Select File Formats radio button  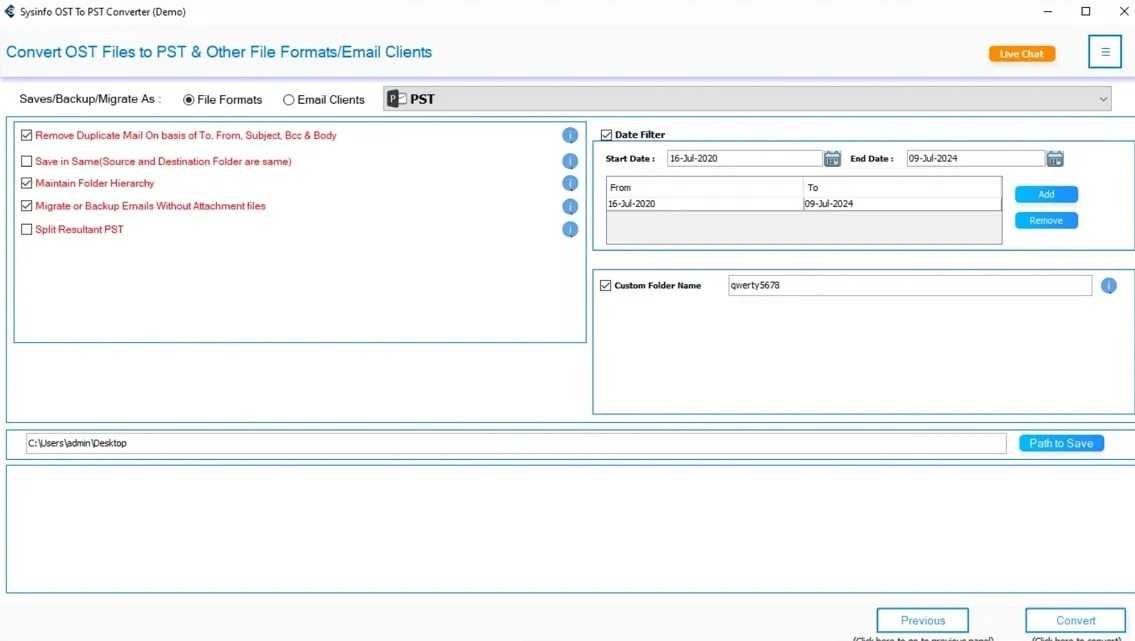tap(189, 100)
